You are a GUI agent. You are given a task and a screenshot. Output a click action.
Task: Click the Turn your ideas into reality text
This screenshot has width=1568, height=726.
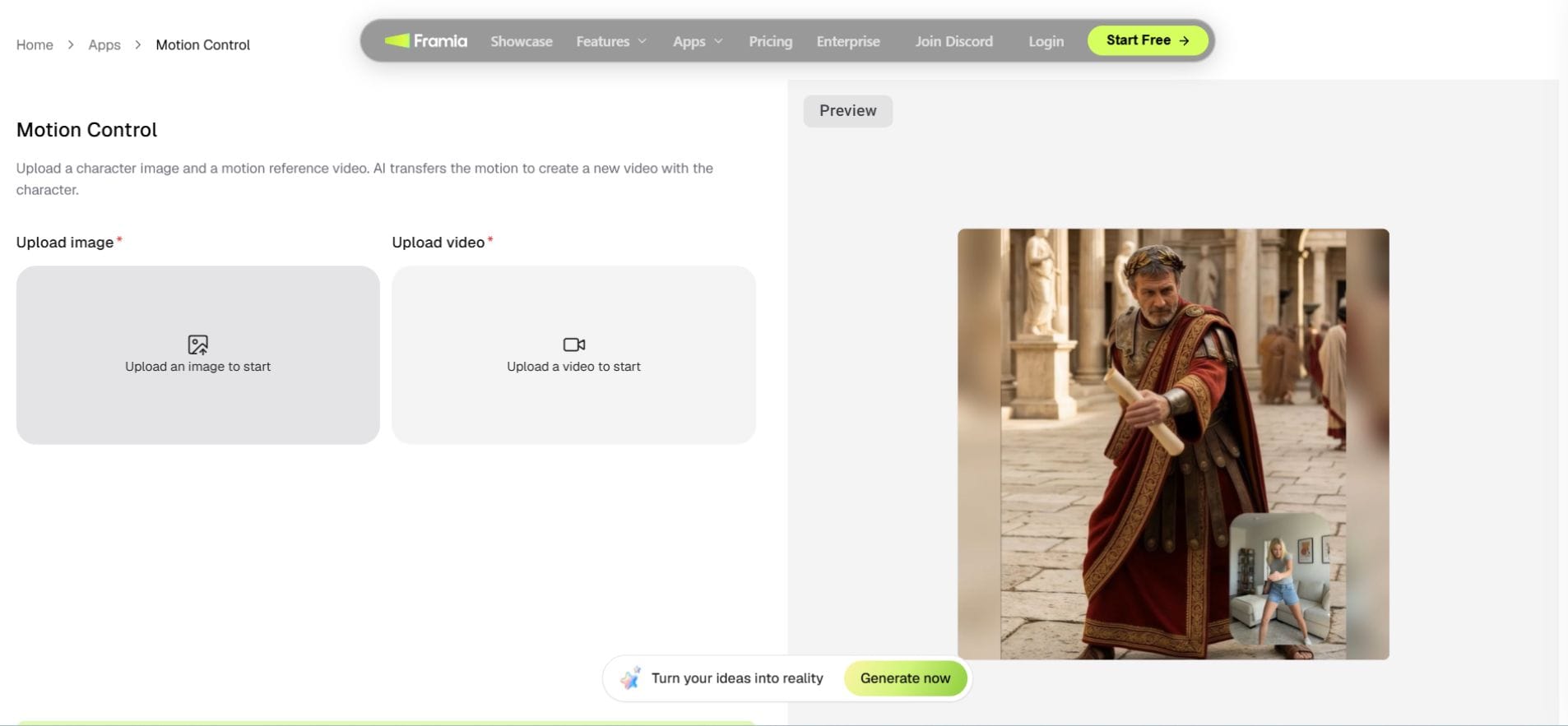coord(737,678)
